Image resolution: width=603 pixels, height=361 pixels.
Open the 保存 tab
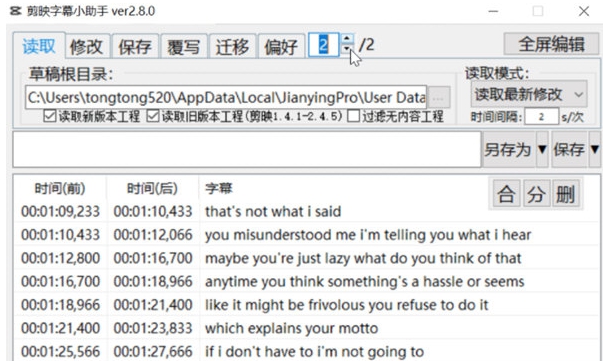click(135, 47)
